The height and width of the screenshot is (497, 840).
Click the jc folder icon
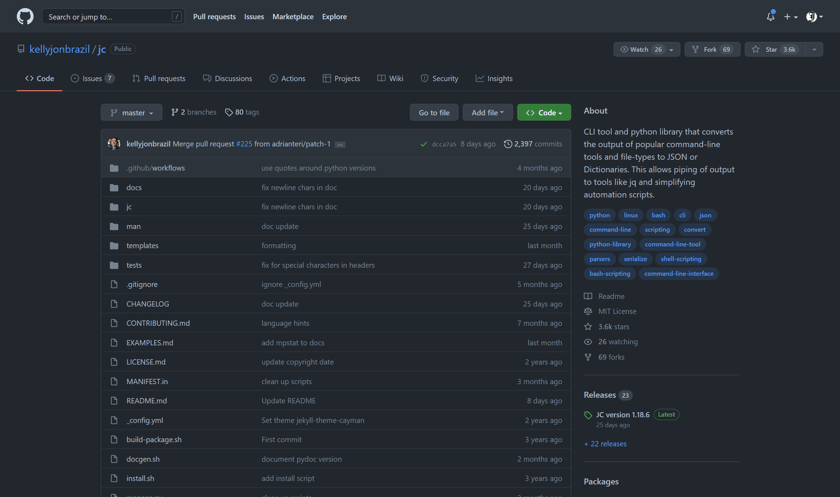coord(114,207)
